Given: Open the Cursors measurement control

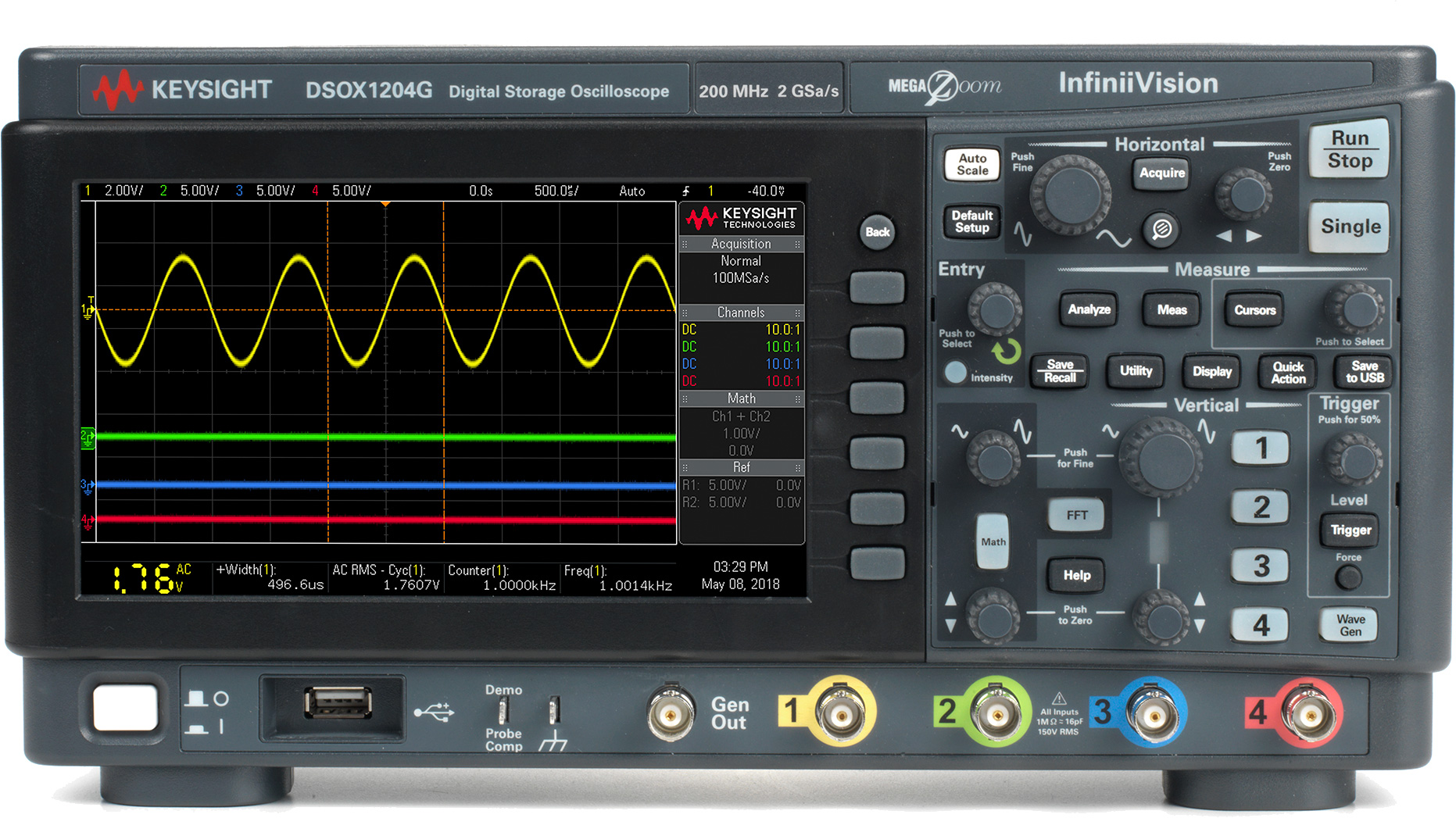Looking at the screenshot, I should point(1254,309).
